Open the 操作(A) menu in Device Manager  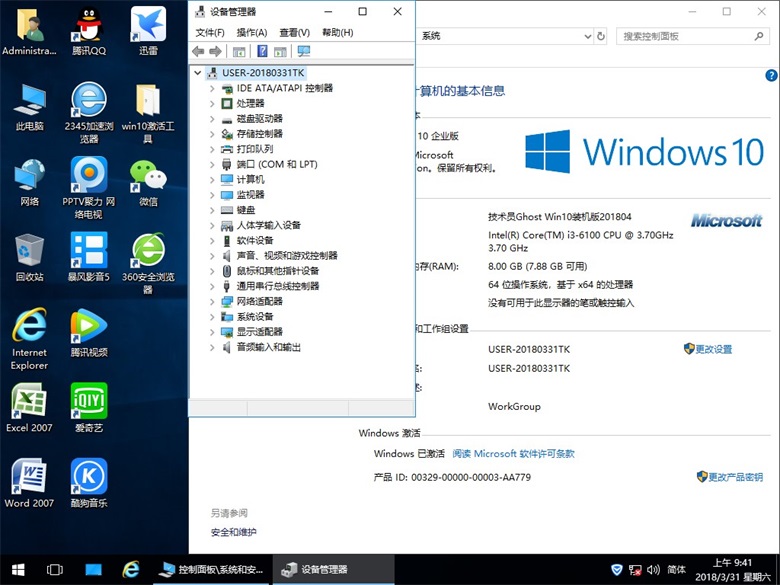tap(251, 32)
